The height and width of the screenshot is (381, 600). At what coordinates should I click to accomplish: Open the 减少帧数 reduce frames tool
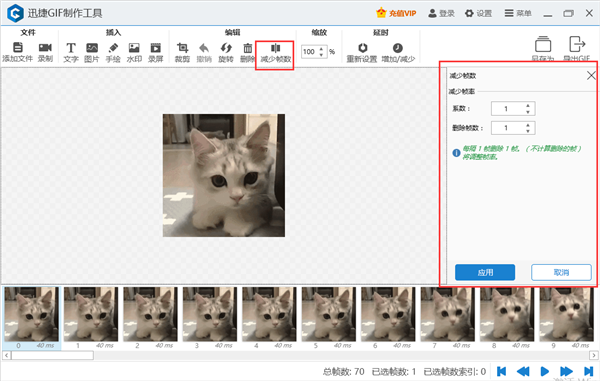click(x=276, y=53)
